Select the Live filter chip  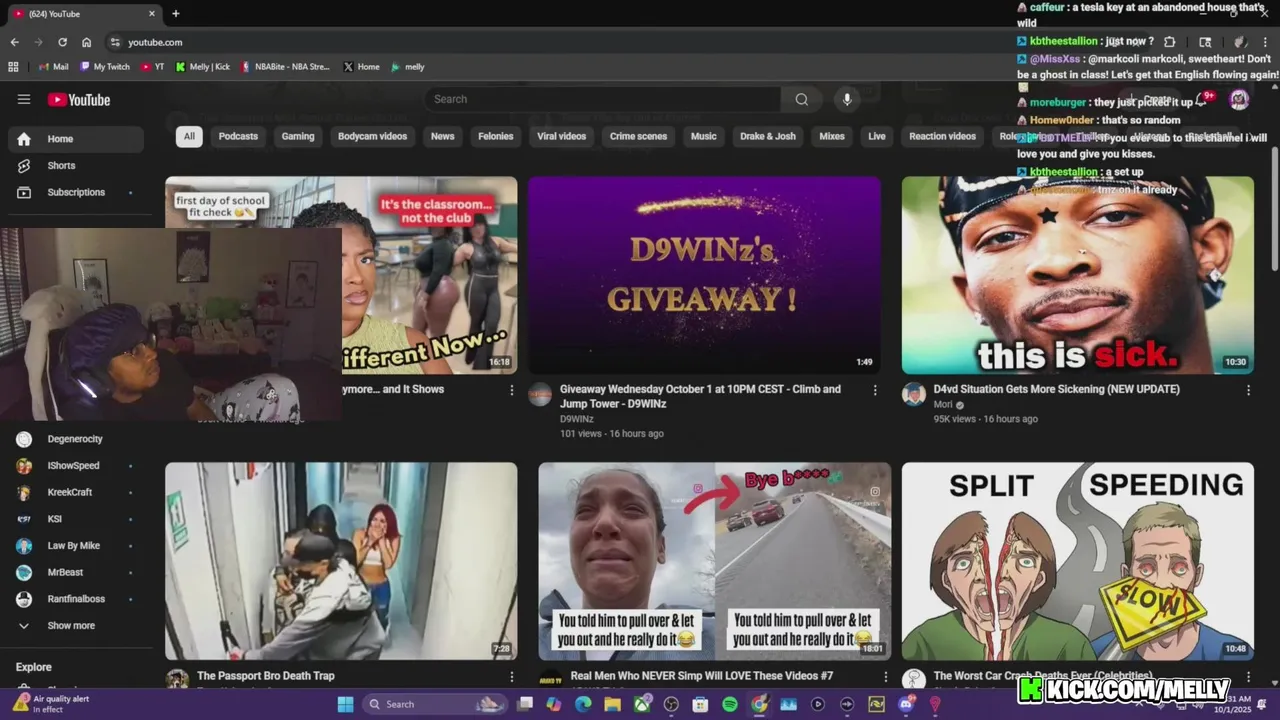pyautogui.click(x=877, y=136)
